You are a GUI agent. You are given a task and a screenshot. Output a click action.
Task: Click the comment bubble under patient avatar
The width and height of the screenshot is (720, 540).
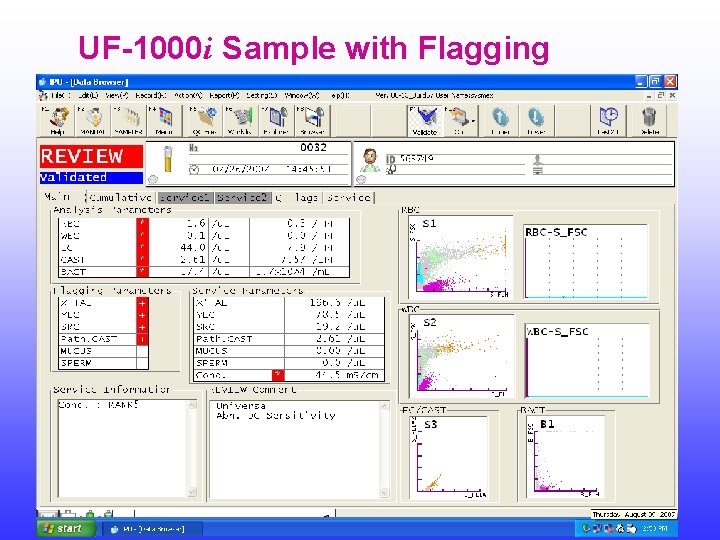361,180
